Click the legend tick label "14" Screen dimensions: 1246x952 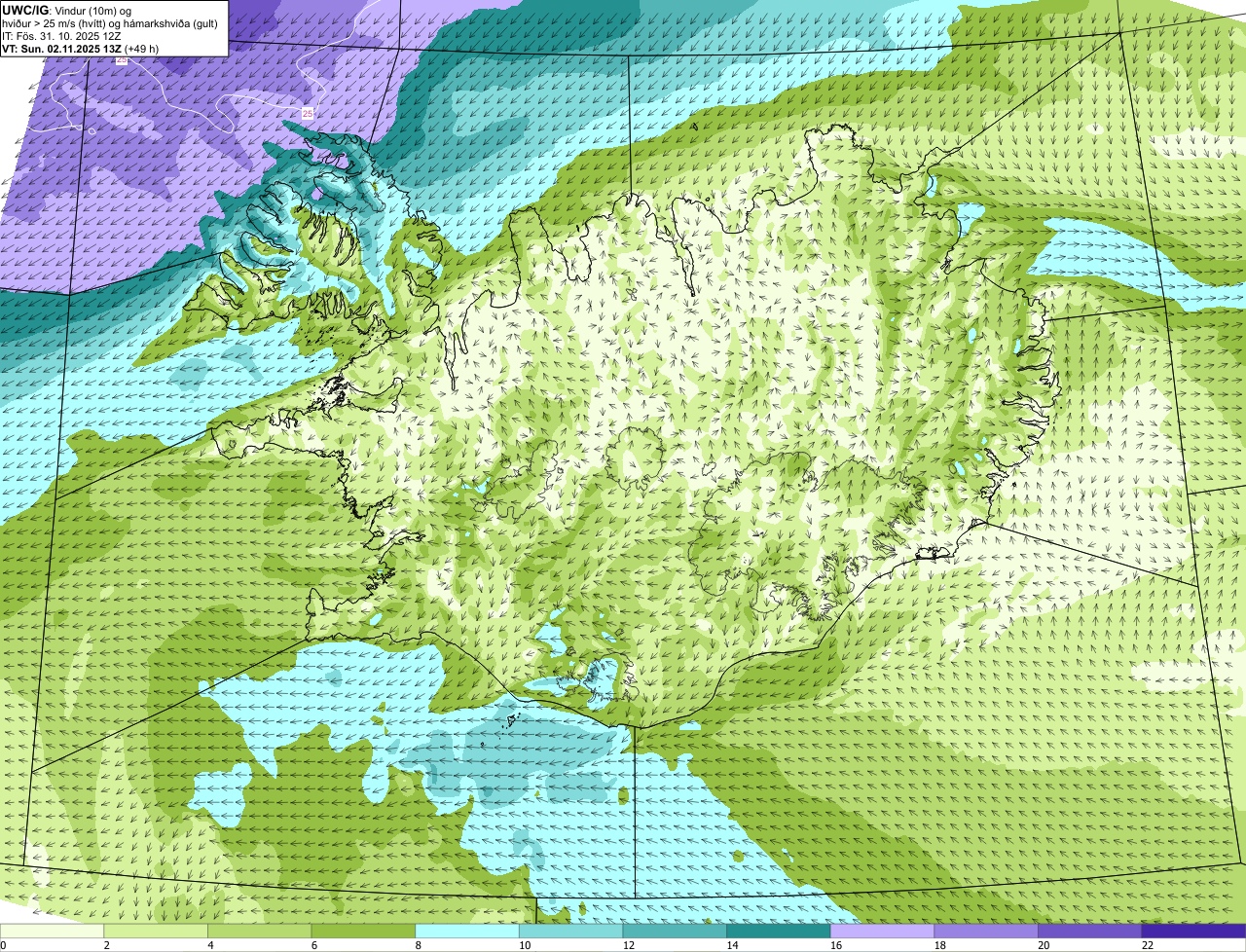(x=732, y=945)
